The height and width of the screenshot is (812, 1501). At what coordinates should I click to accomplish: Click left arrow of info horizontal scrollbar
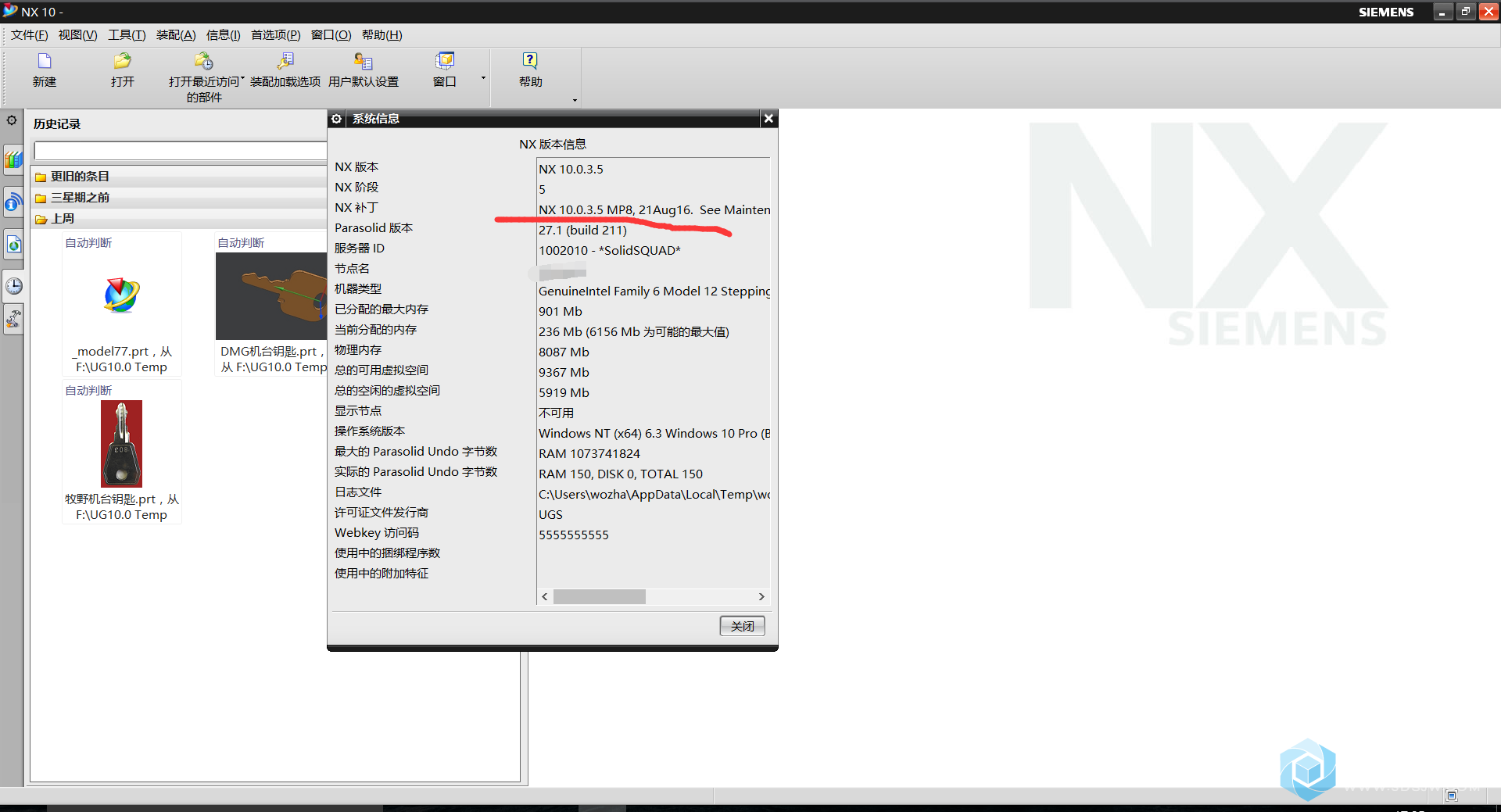point(545,597)
